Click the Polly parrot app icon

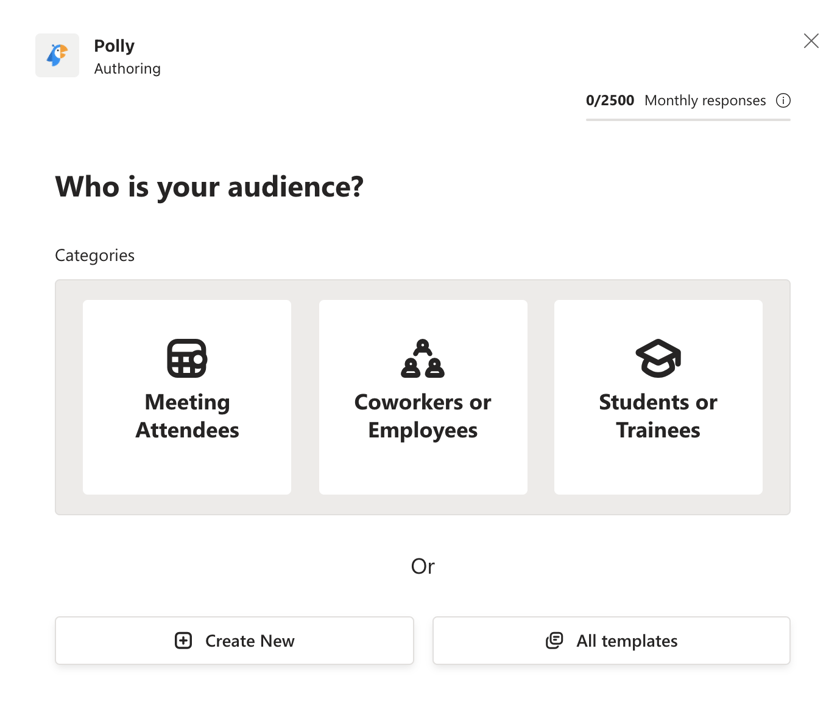point(57,55)
